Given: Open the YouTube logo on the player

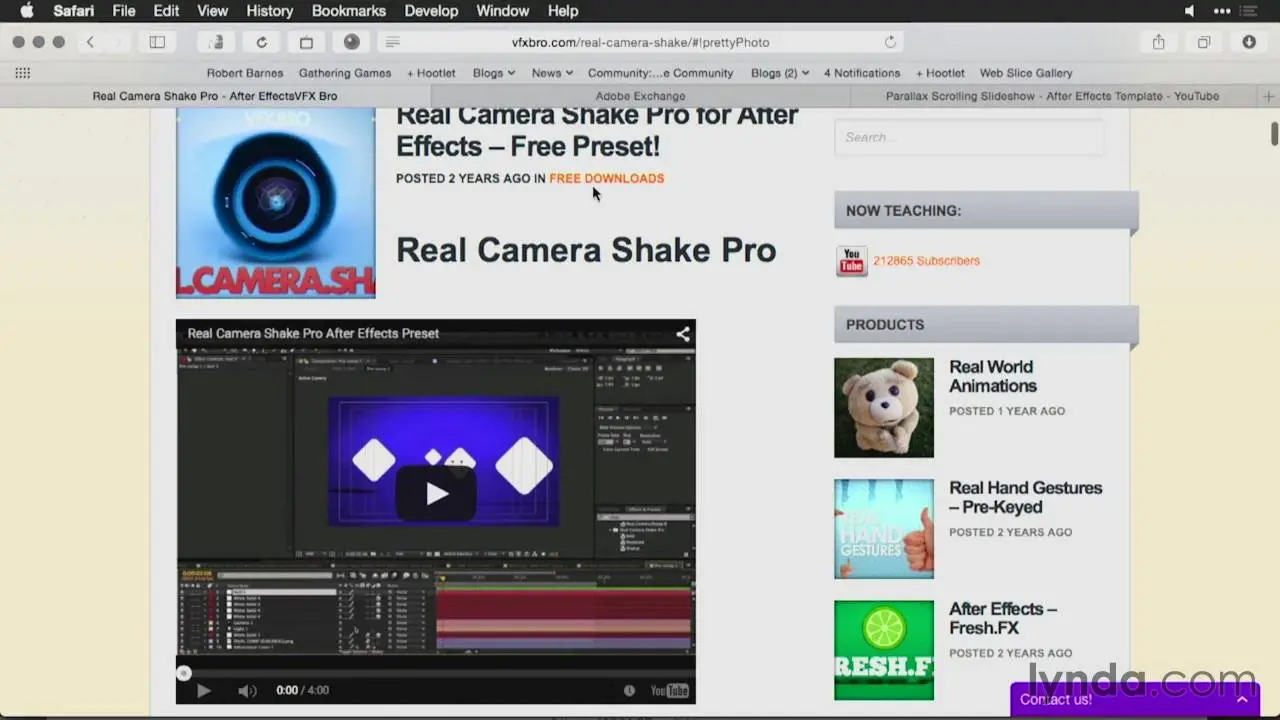Looking at the screenshot, I should coord(669,690).
